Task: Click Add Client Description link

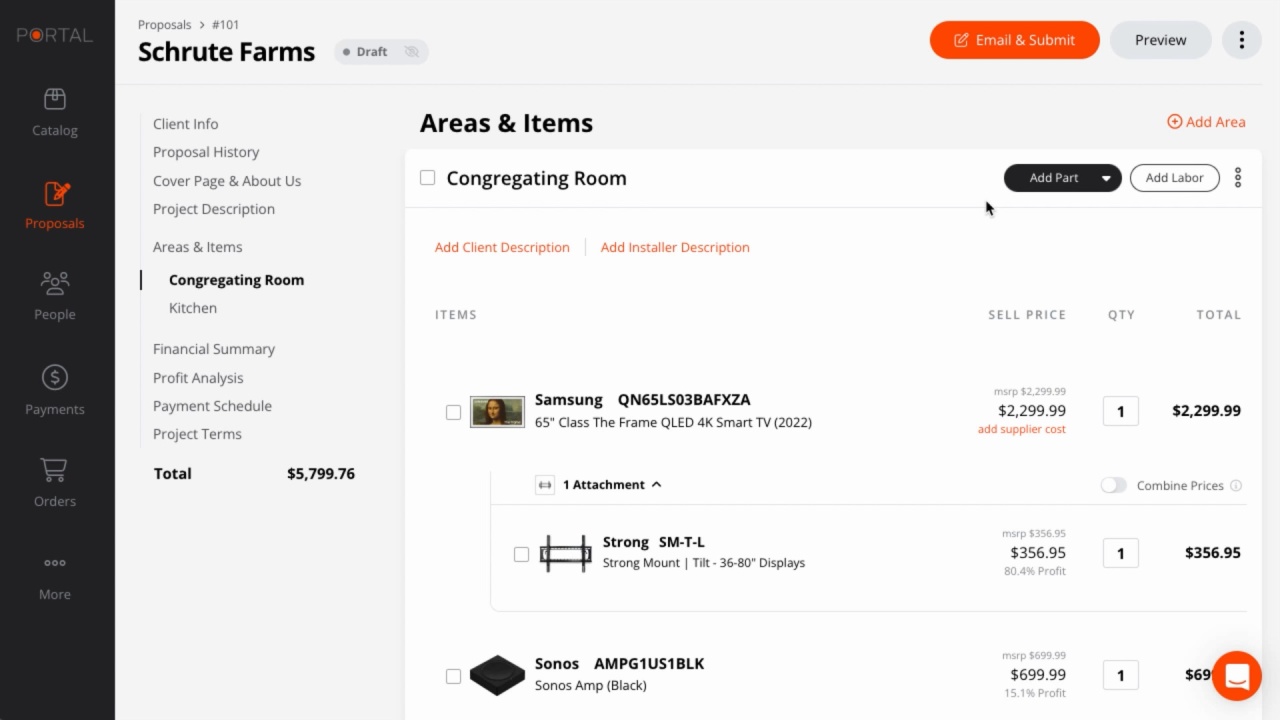Action: click(502, 247)
